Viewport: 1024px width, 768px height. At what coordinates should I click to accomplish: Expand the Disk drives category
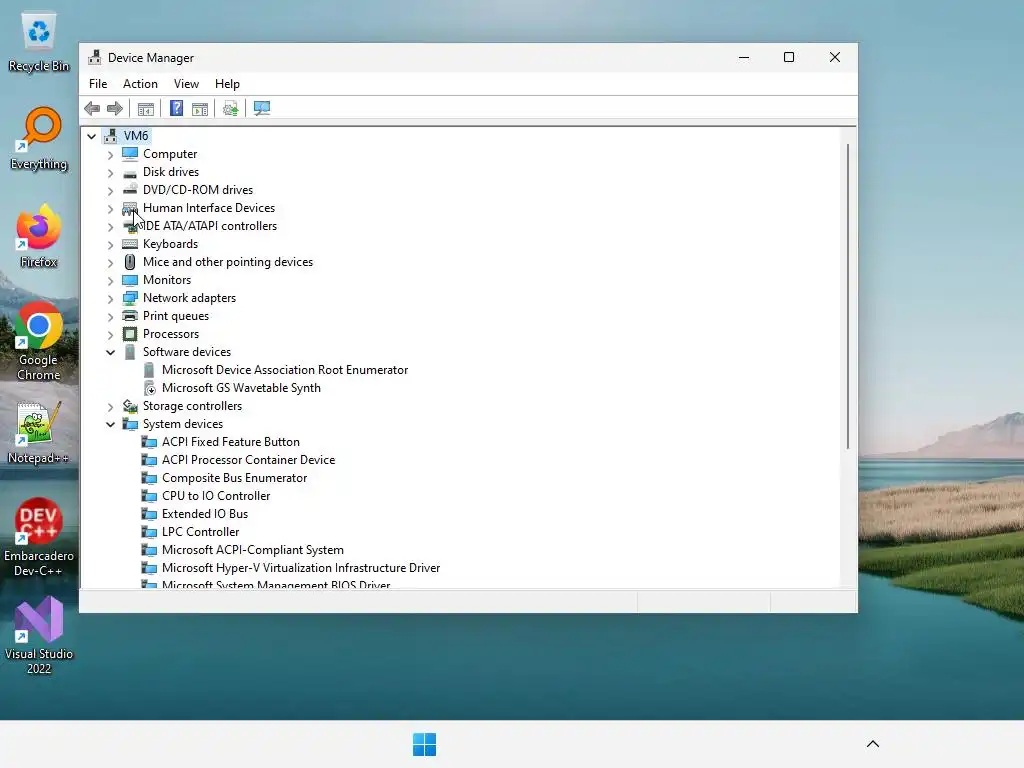point(110,172)
